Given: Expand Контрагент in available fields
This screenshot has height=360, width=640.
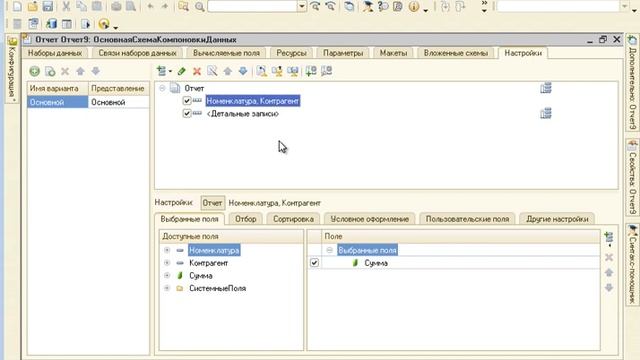Looking at the screenshot, I should [167, 263].
